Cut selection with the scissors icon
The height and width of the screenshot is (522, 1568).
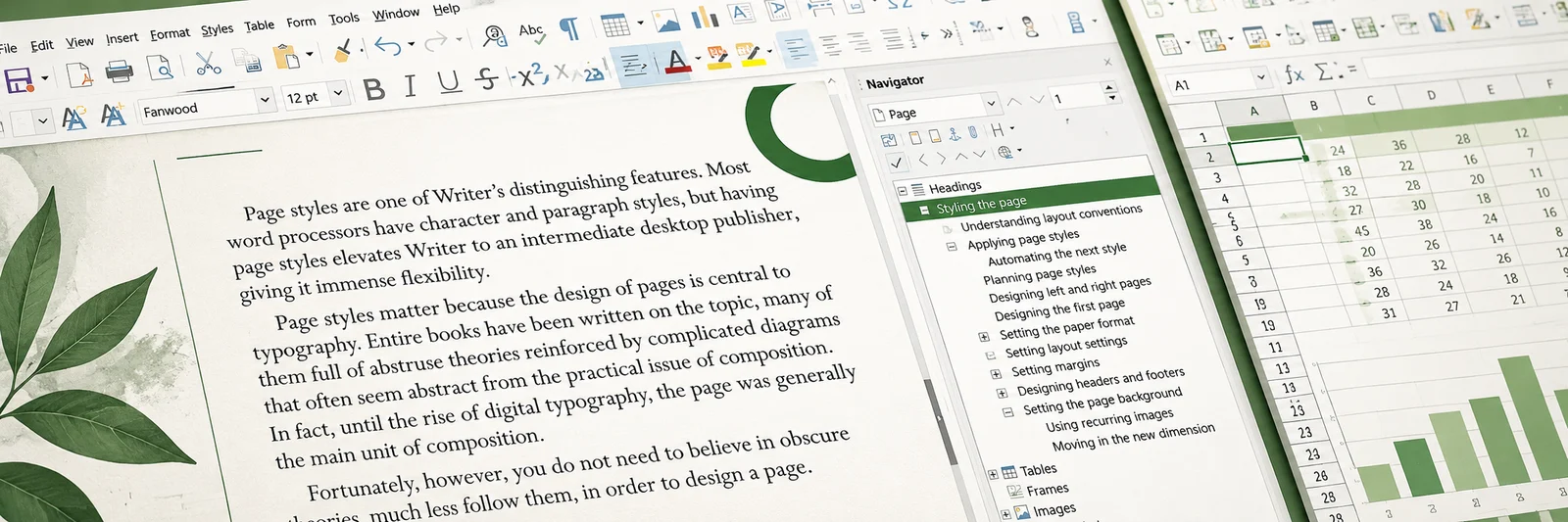208,63
